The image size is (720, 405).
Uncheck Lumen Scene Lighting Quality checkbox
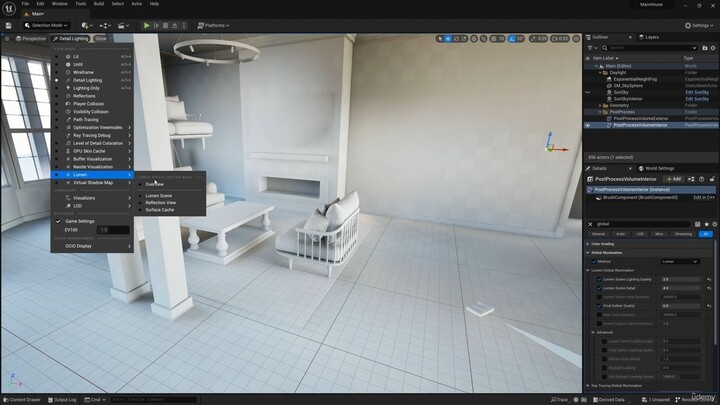tap(599, 279)
